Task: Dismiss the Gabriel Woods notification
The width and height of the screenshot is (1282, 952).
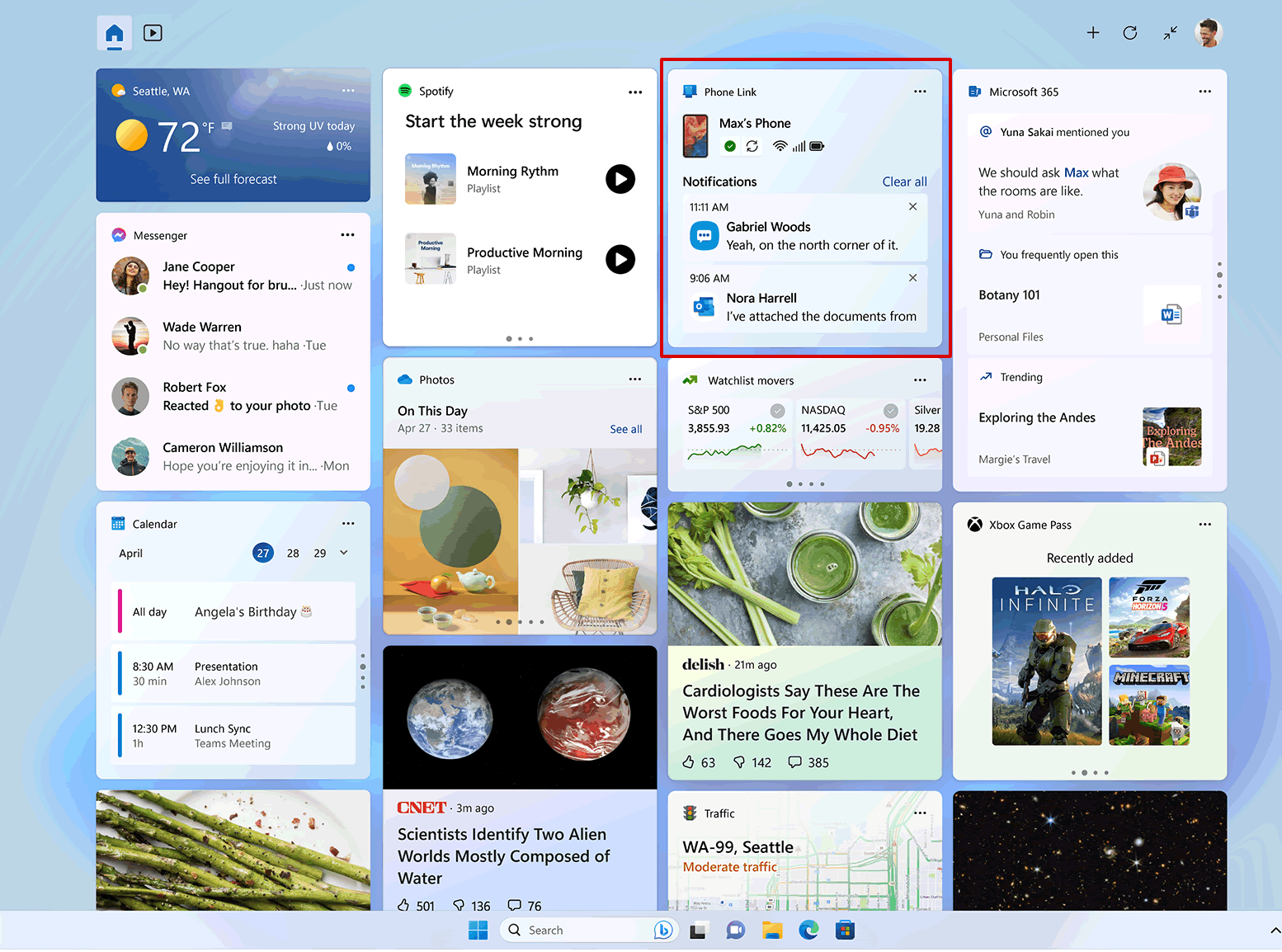Action: (x=913, y=207)
